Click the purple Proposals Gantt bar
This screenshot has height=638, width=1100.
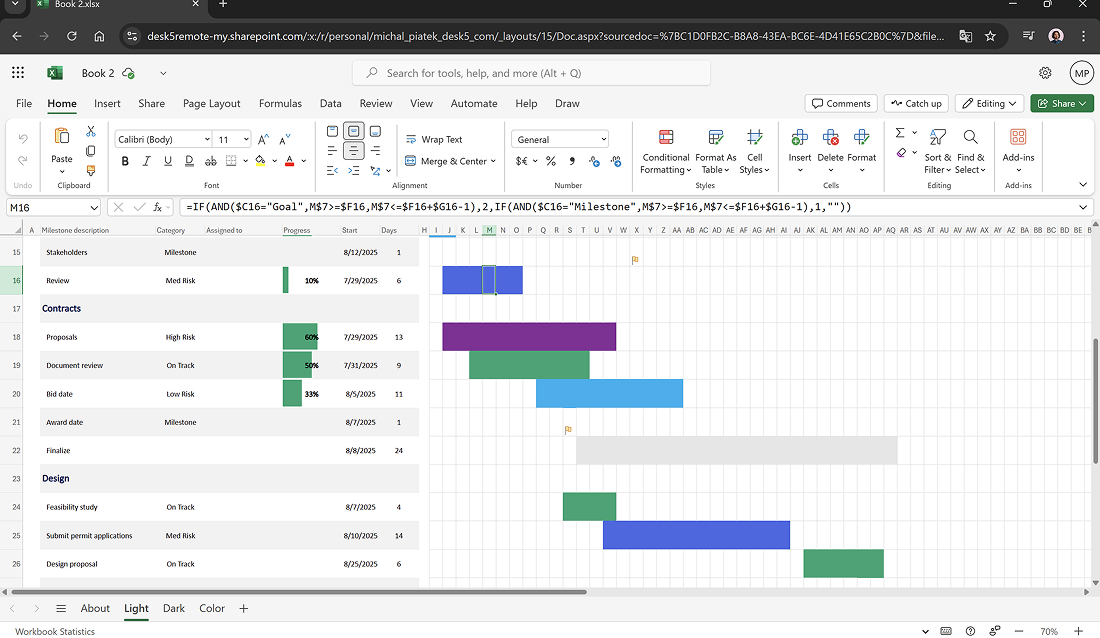[529, 337]
